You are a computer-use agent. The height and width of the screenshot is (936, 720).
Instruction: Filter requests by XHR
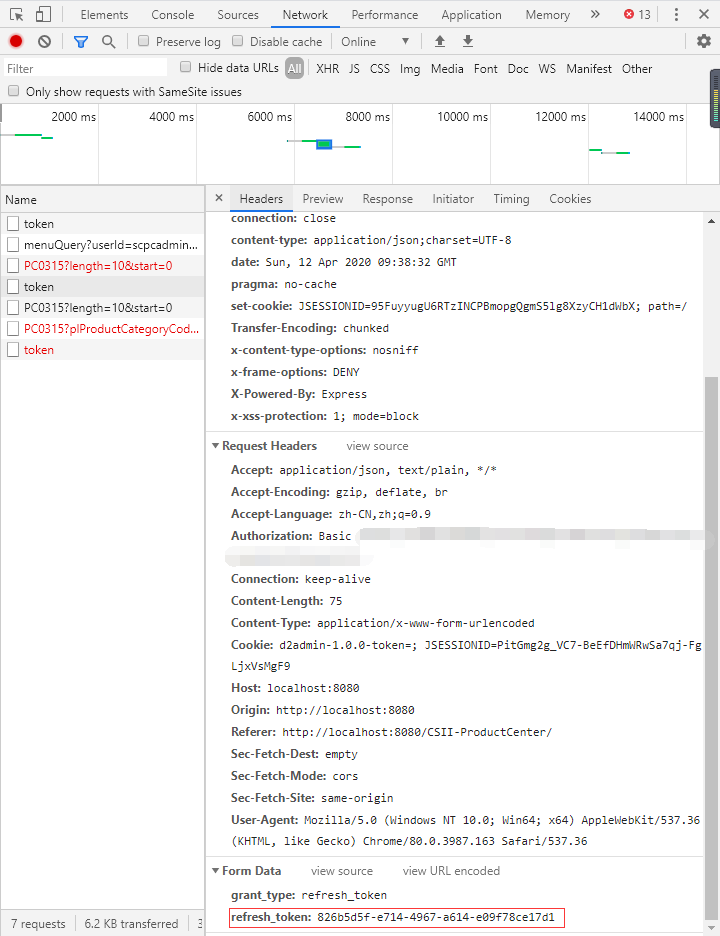pos(328,69)
